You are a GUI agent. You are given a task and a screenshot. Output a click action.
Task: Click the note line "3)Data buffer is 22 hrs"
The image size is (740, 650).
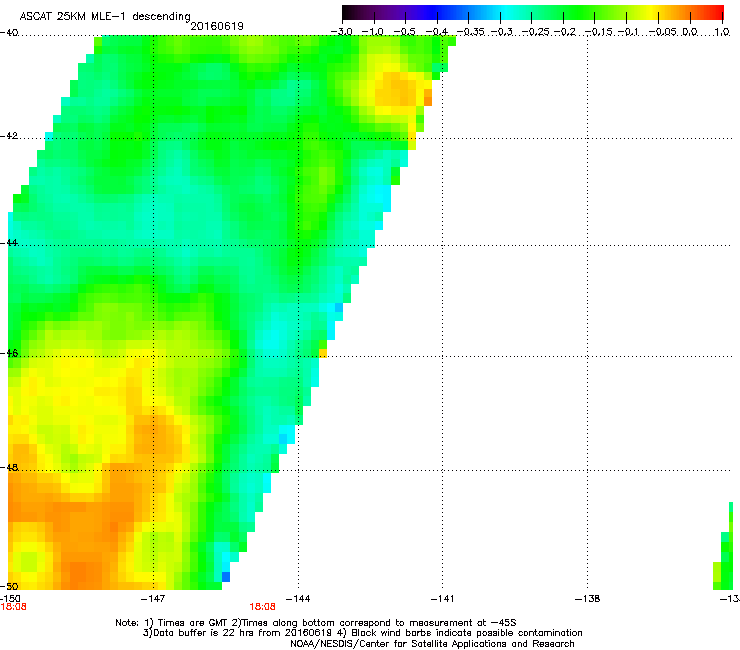[x=362, y=633]
